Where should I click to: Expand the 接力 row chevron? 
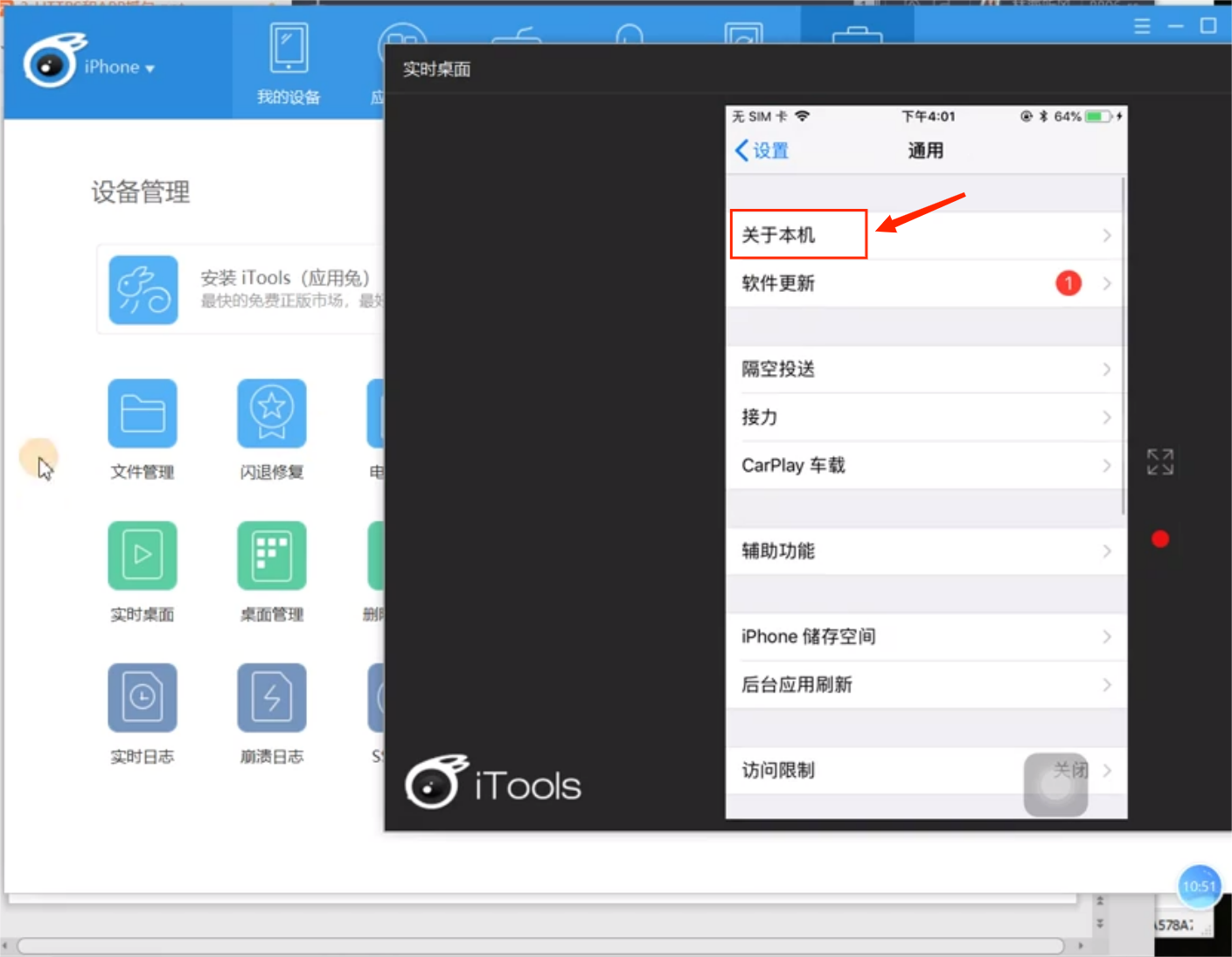(1107, 418)
